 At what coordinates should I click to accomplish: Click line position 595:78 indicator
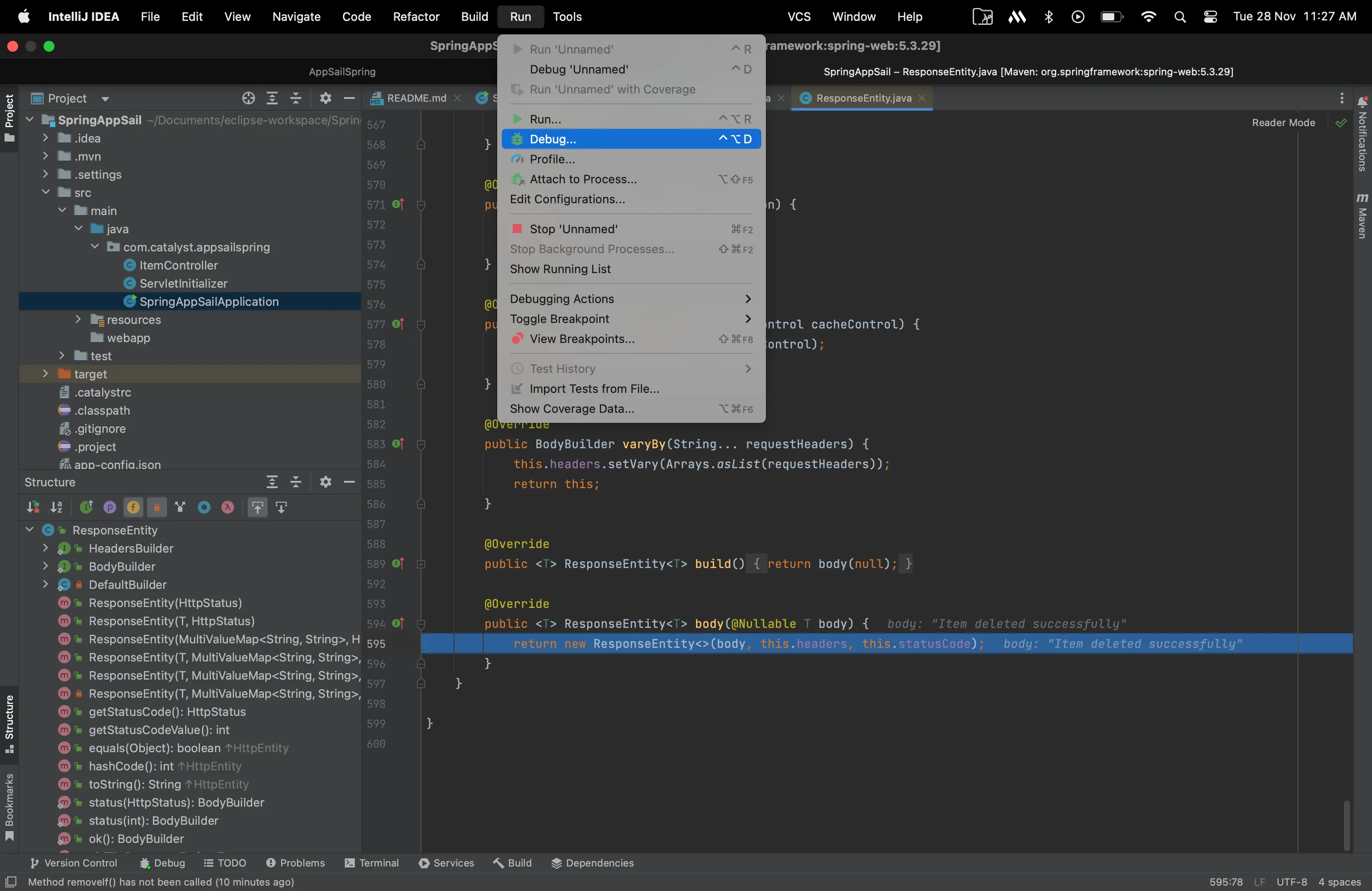tap(1225, 882)
